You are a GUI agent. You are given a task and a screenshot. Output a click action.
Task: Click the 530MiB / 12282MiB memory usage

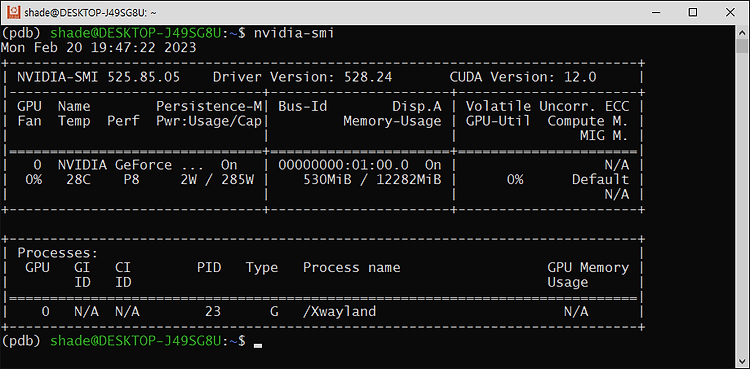(x=372, y=180)
